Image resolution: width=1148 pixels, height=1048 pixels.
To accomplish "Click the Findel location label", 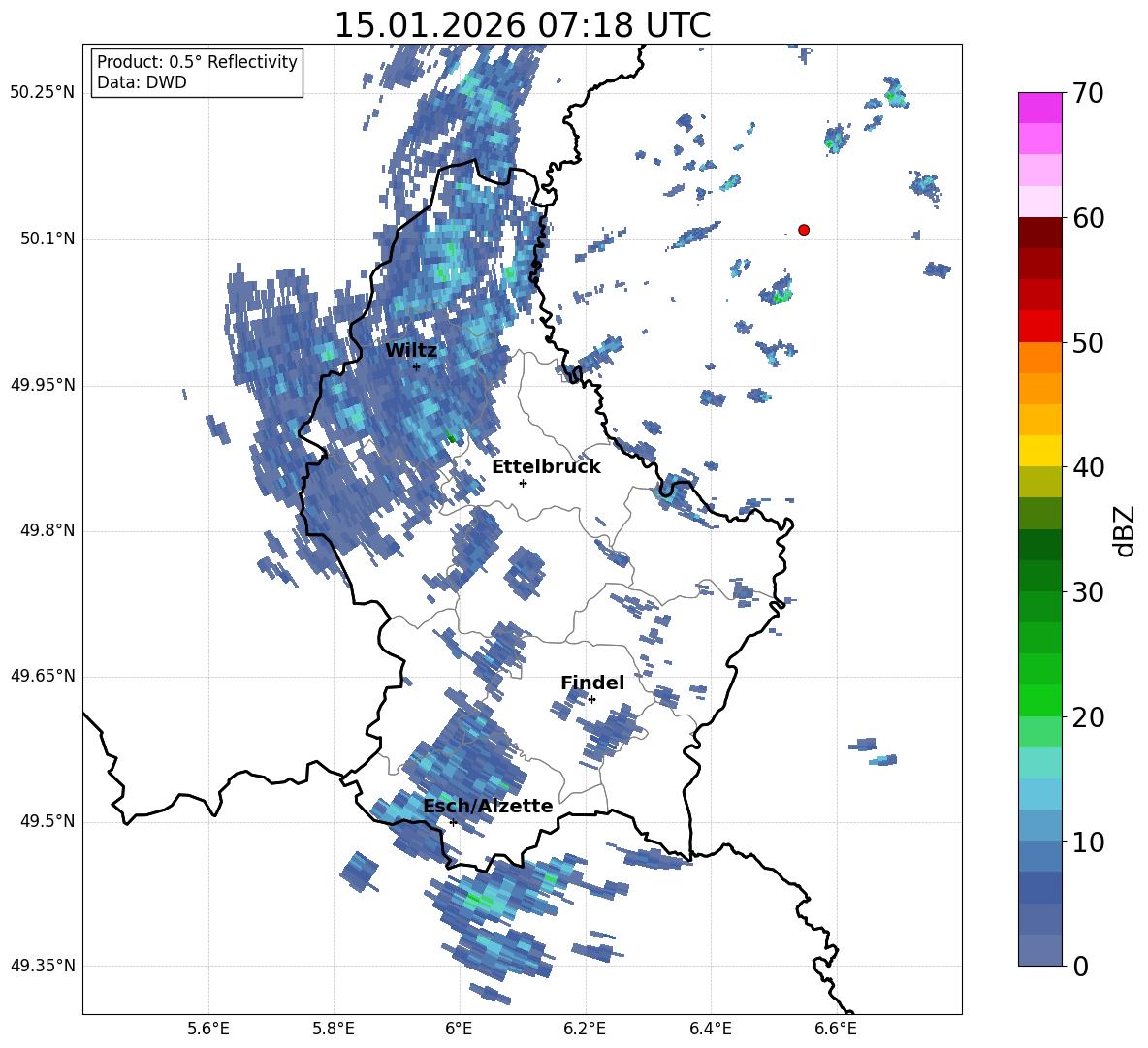I will point(592,683).
